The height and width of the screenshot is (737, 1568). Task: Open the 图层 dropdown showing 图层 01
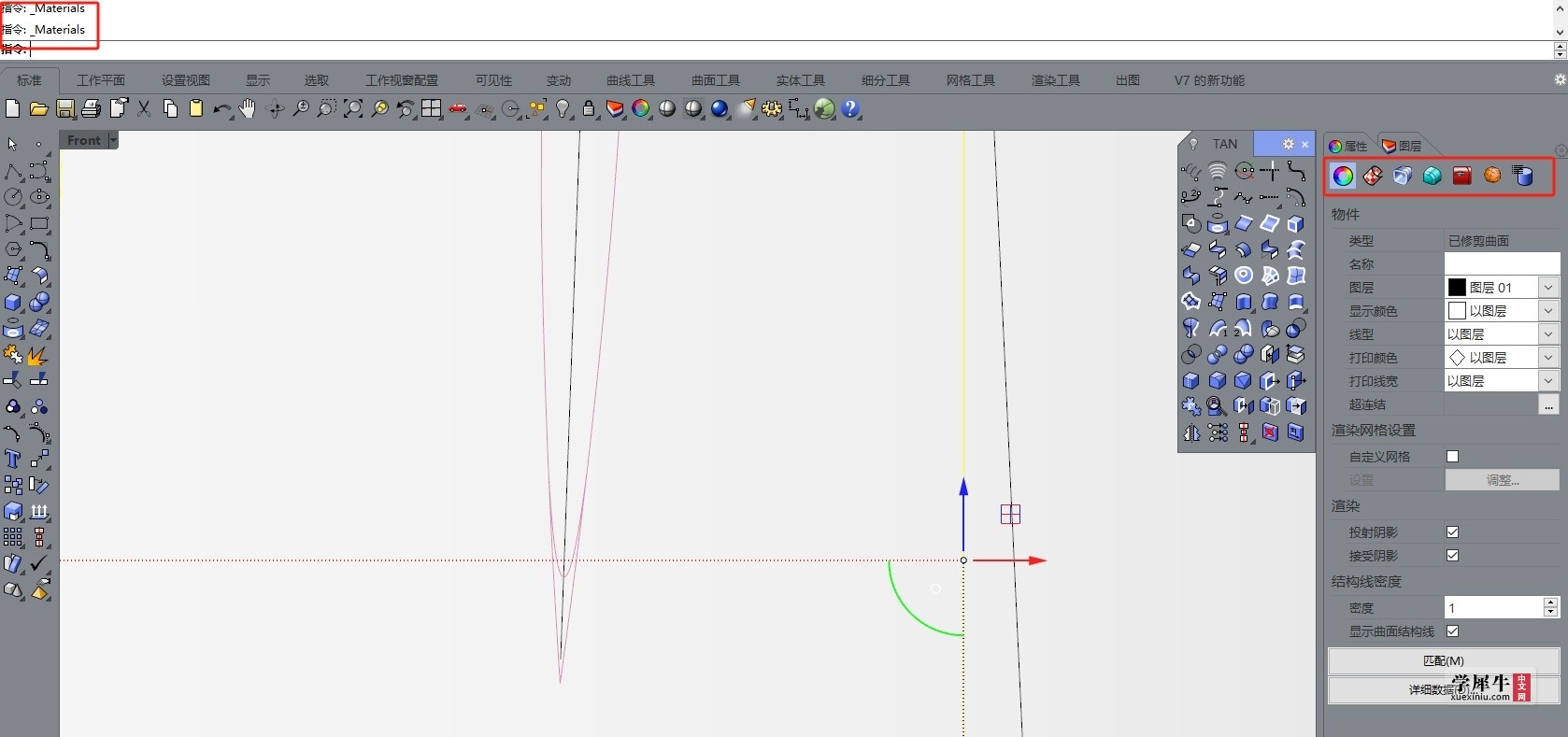tap(1548, 288)
